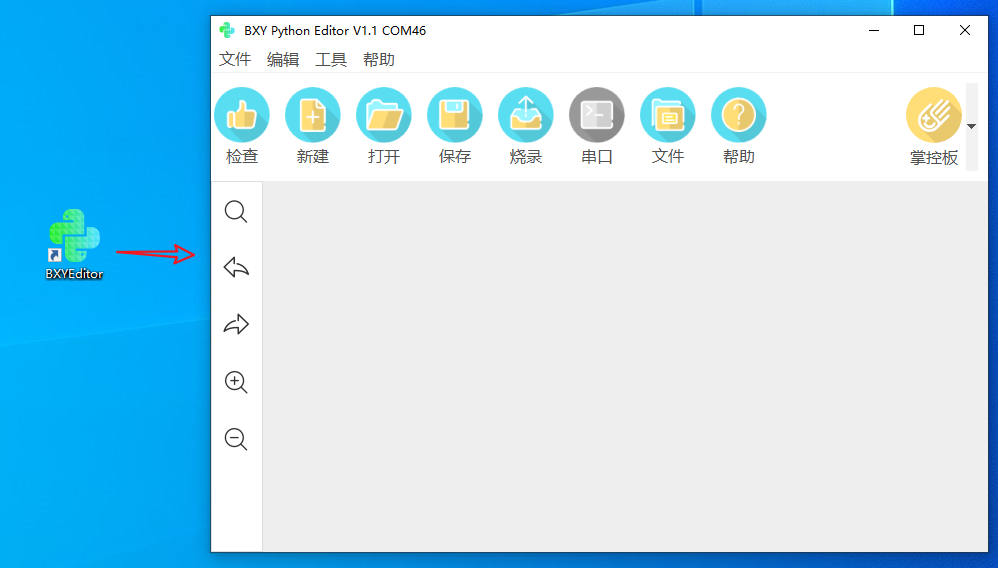Minimize the BXY Python Editor window
This screenshot has height=568, width=998.
(874, 30)
